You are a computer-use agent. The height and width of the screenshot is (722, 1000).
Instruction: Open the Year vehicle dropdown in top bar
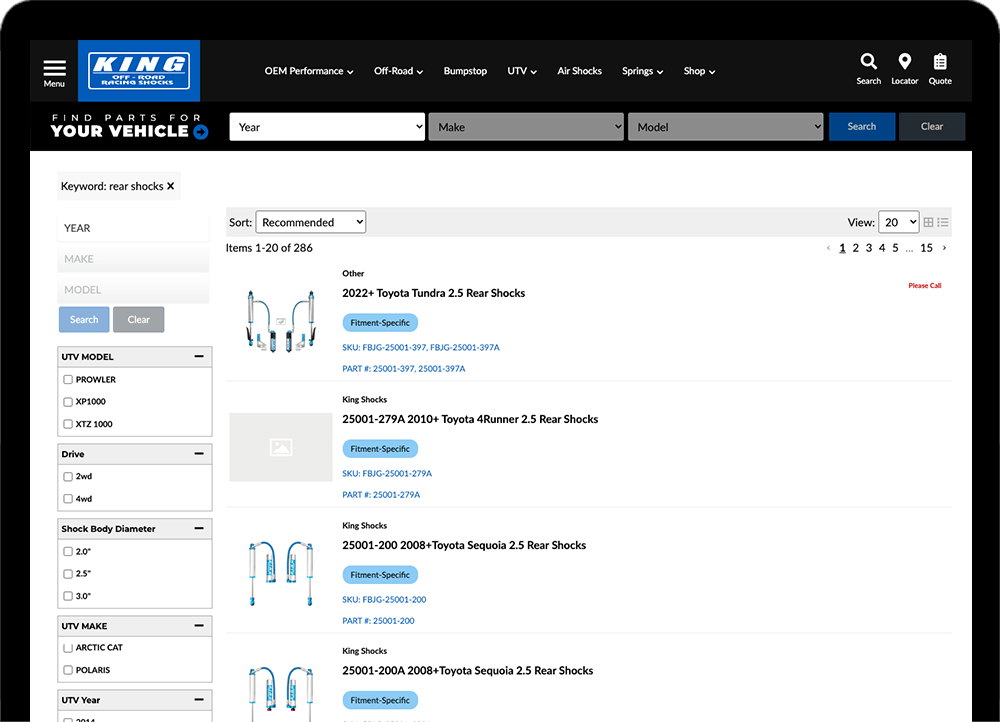(327, 127)
